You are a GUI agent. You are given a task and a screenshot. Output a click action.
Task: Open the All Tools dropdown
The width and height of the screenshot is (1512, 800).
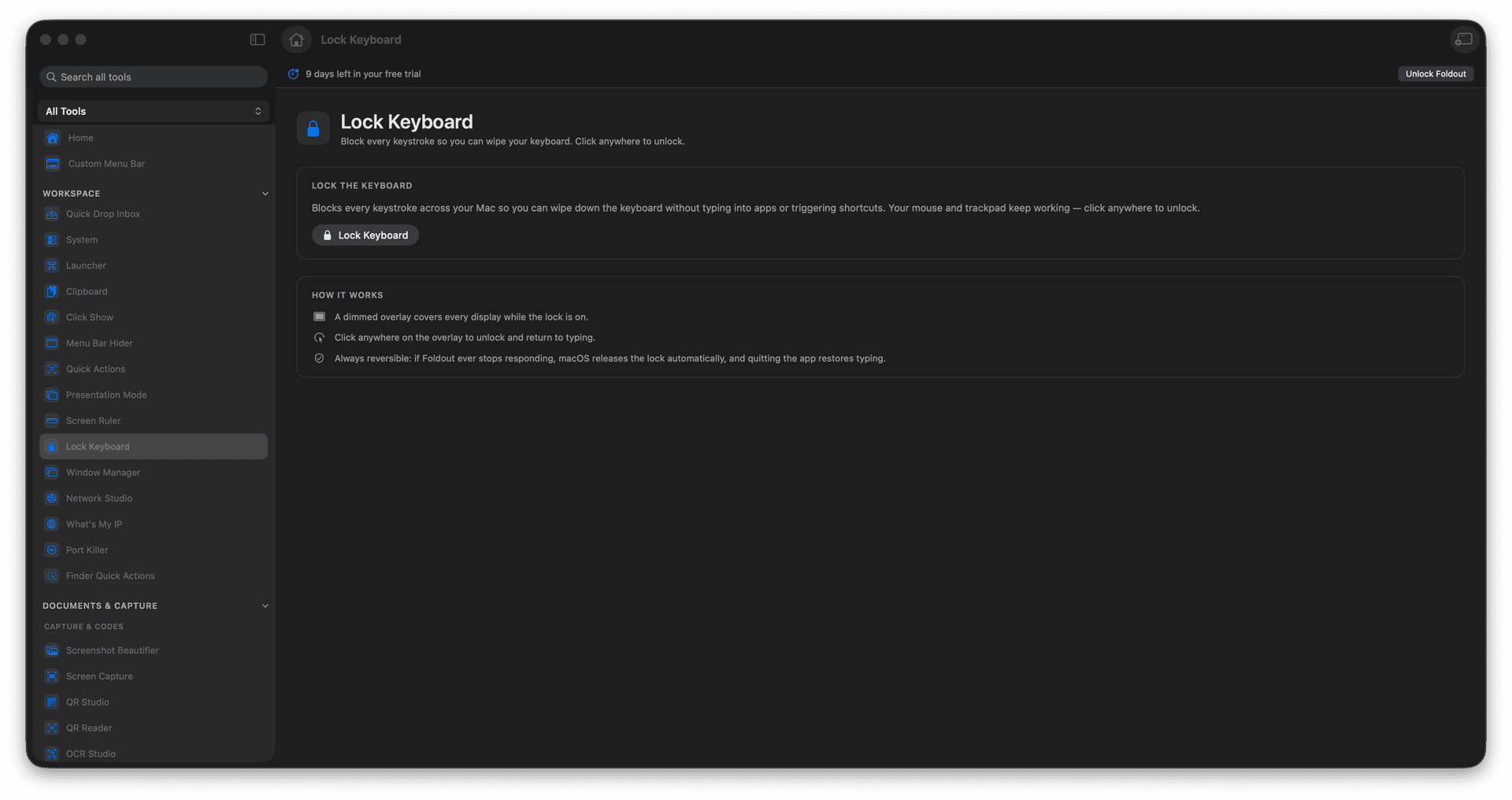pyautogui.click(x=154, y=111)
